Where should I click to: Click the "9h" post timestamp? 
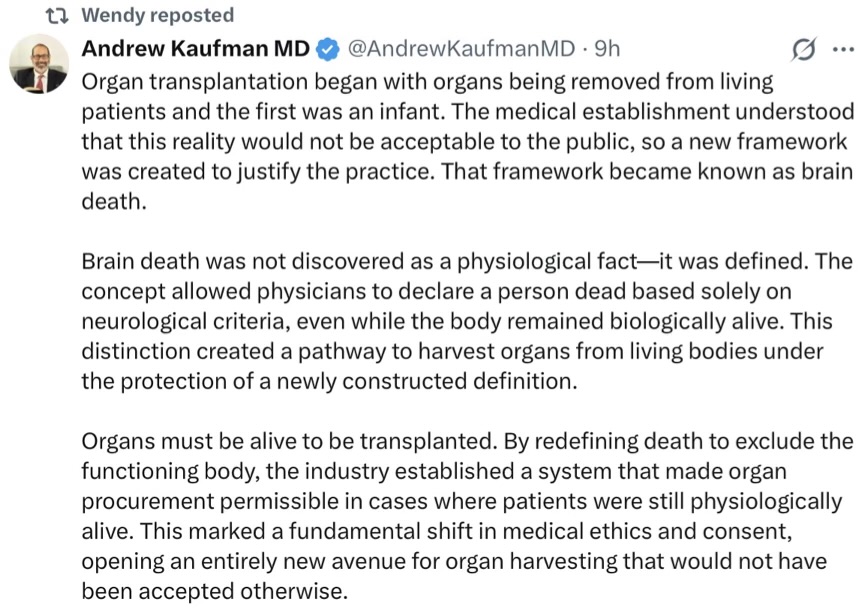click(x=607, y=48)
